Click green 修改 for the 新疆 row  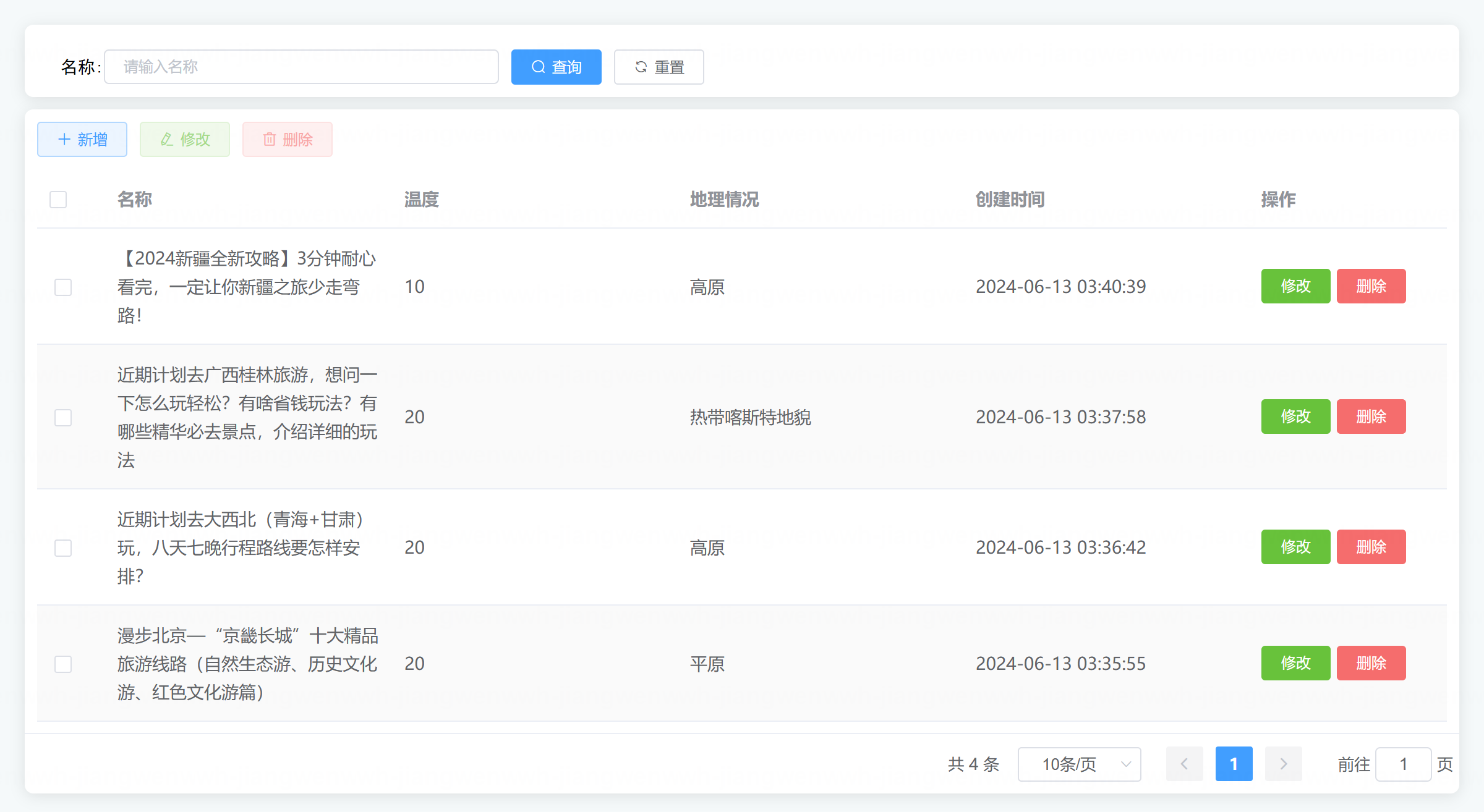[1295, 286]
